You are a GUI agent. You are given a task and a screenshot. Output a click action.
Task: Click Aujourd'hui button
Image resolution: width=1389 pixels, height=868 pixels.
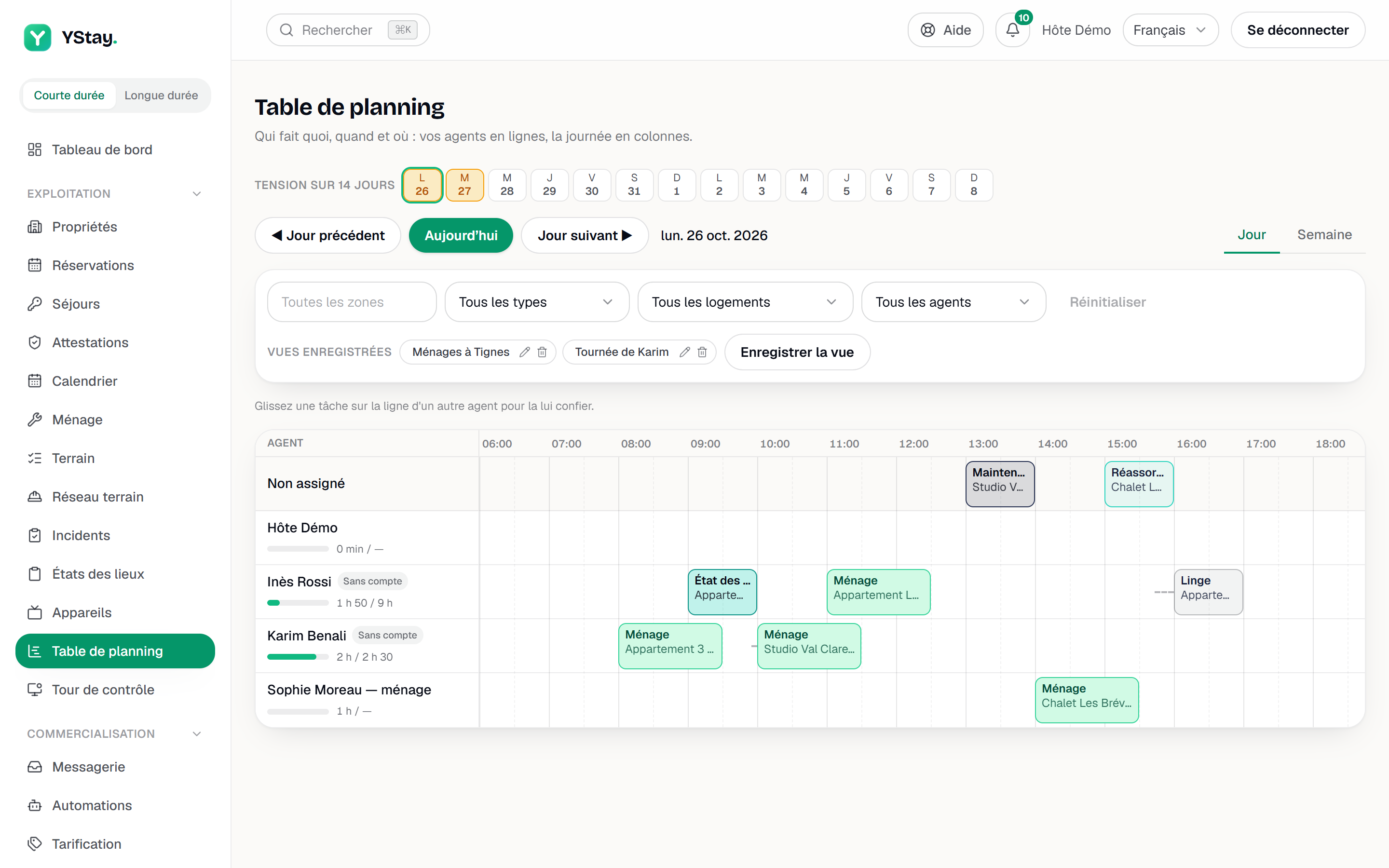(x=461, y=235)
